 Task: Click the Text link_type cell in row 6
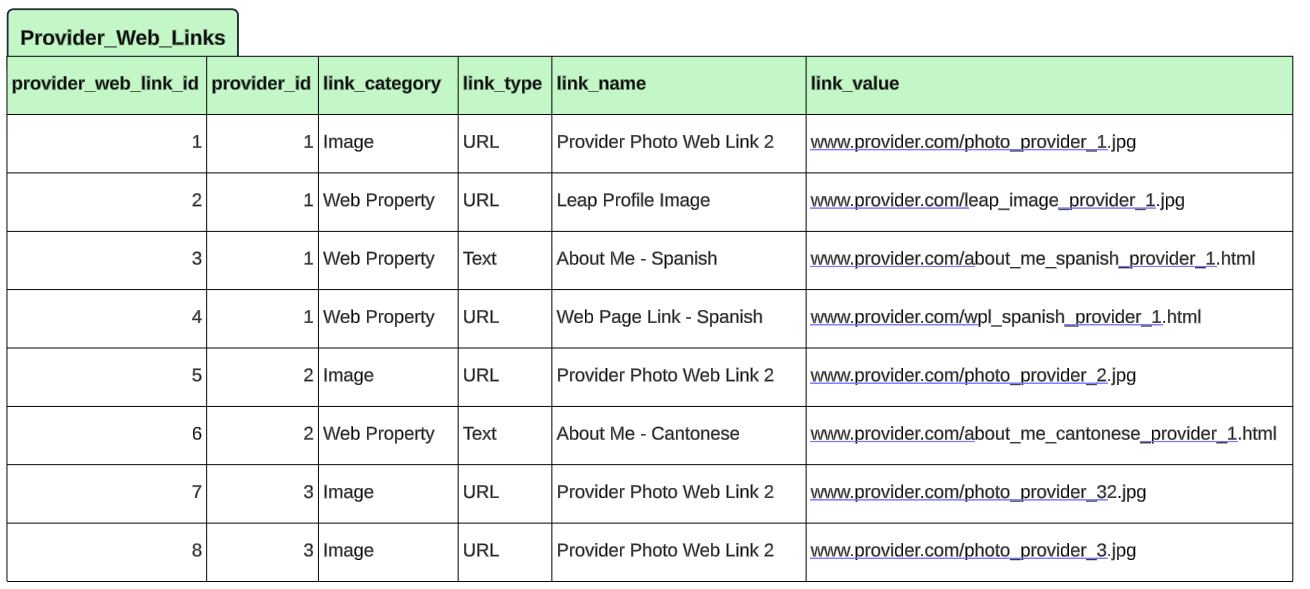pyautogui.click(x=480, y=434)
